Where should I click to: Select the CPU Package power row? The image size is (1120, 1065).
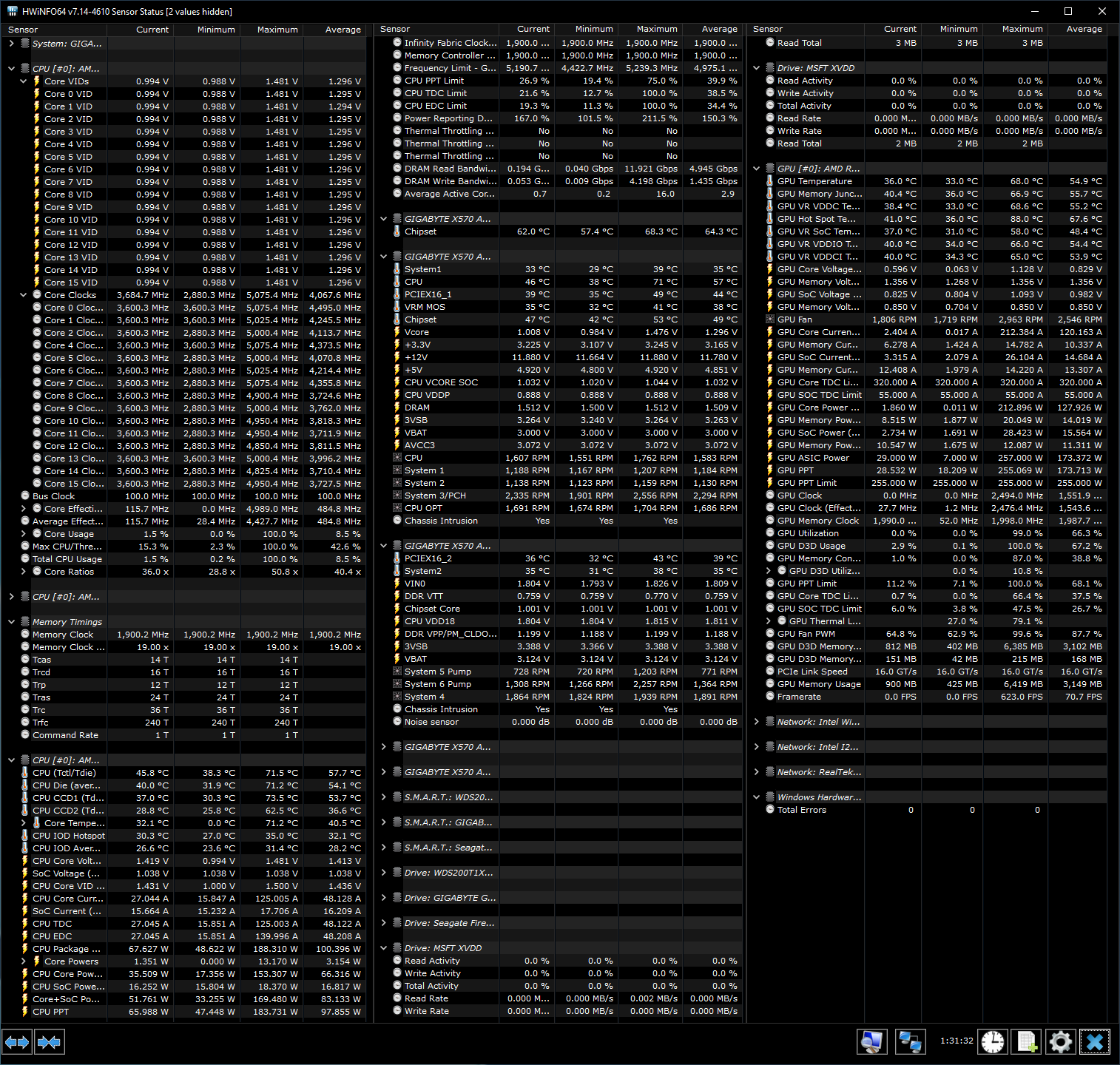click(185, 949)
